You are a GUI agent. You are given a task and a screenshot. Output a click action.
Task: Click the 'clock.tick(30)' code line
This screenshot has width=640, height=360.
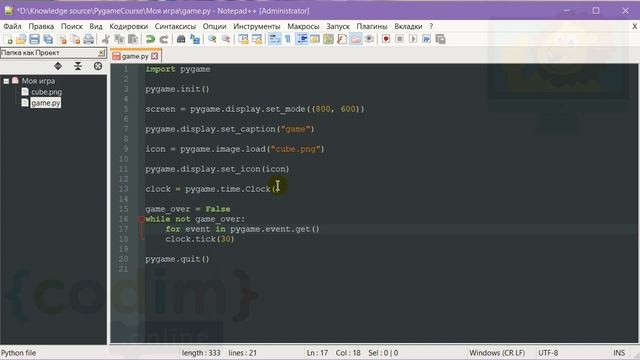click(x=200, y=239)
